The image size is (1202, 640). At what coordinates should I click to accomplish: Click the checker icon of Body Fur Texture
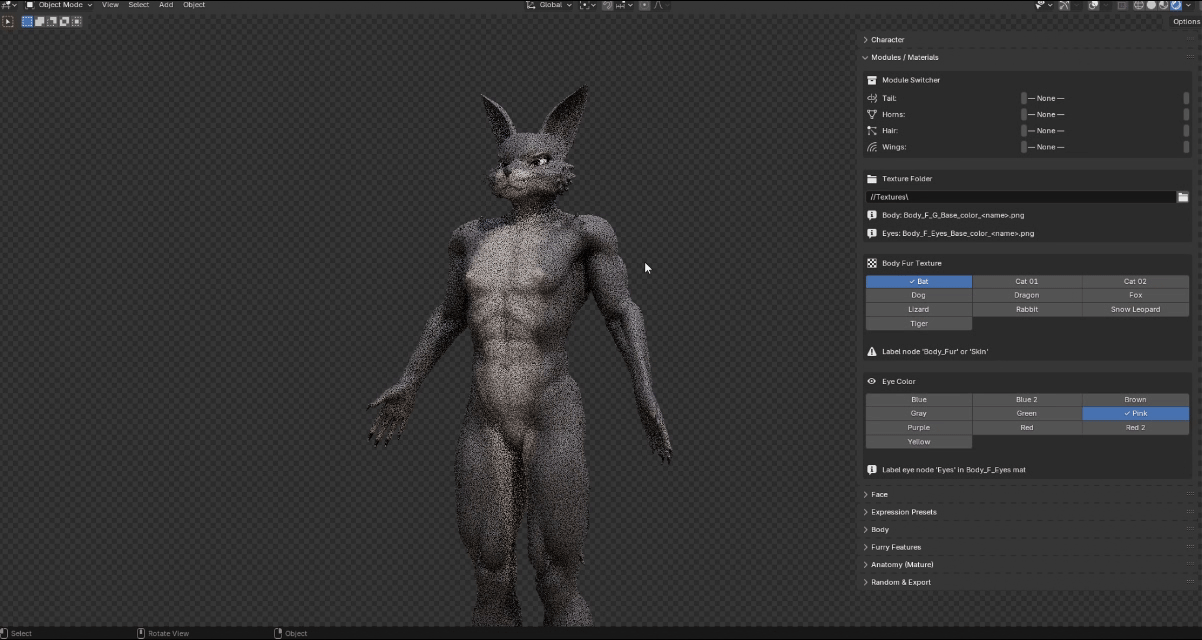pos(872,263)
